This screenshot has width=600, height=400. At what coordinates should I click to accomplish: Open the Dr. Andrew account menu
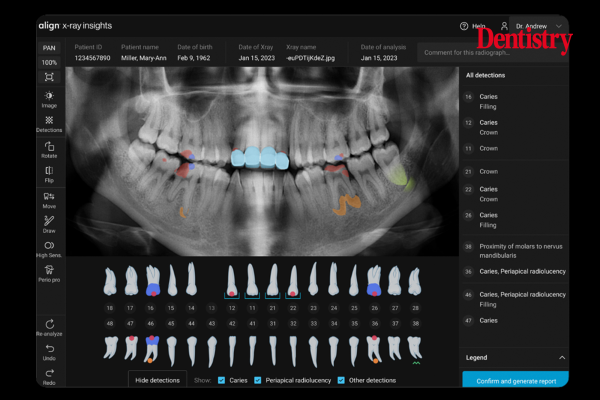coord(527,26)
